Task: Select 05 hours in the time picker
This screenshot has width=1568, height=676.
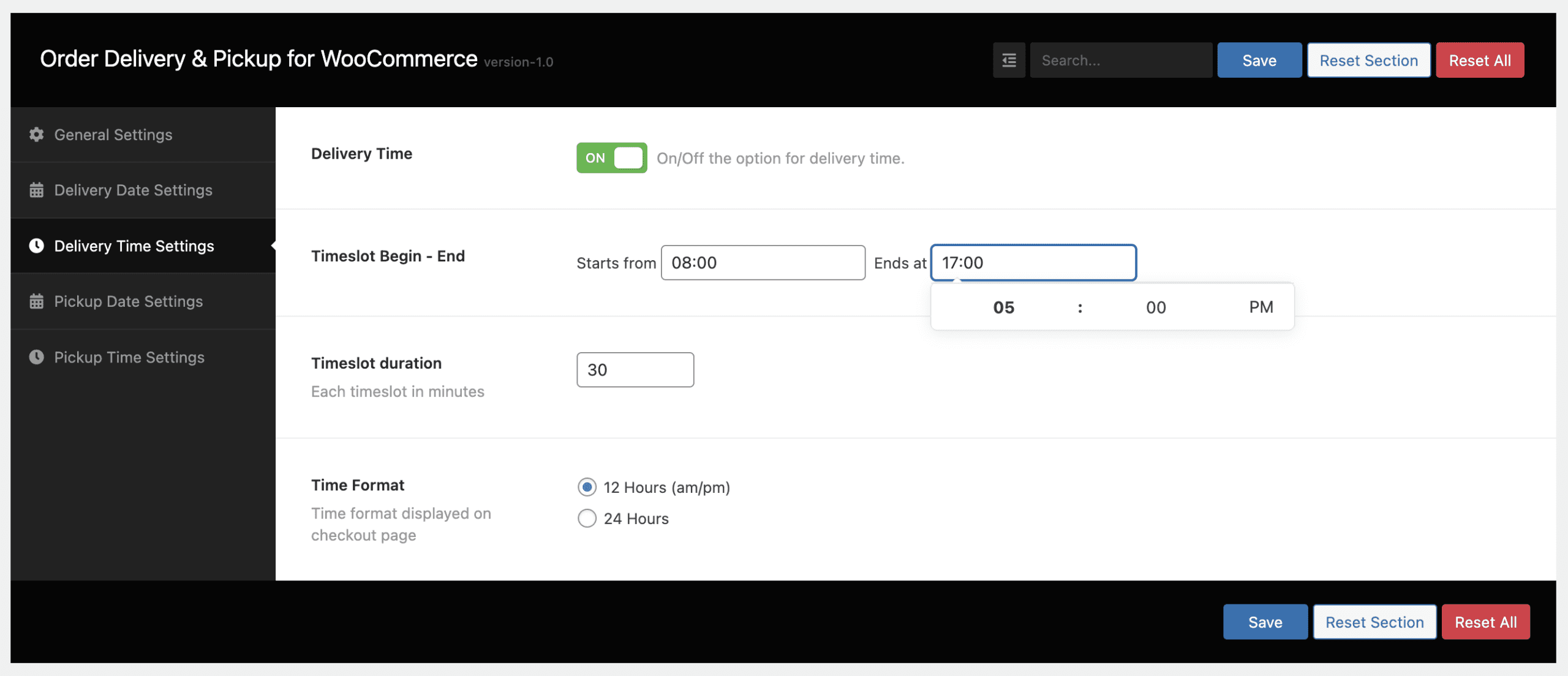Action: click(x=1003, y=306)
